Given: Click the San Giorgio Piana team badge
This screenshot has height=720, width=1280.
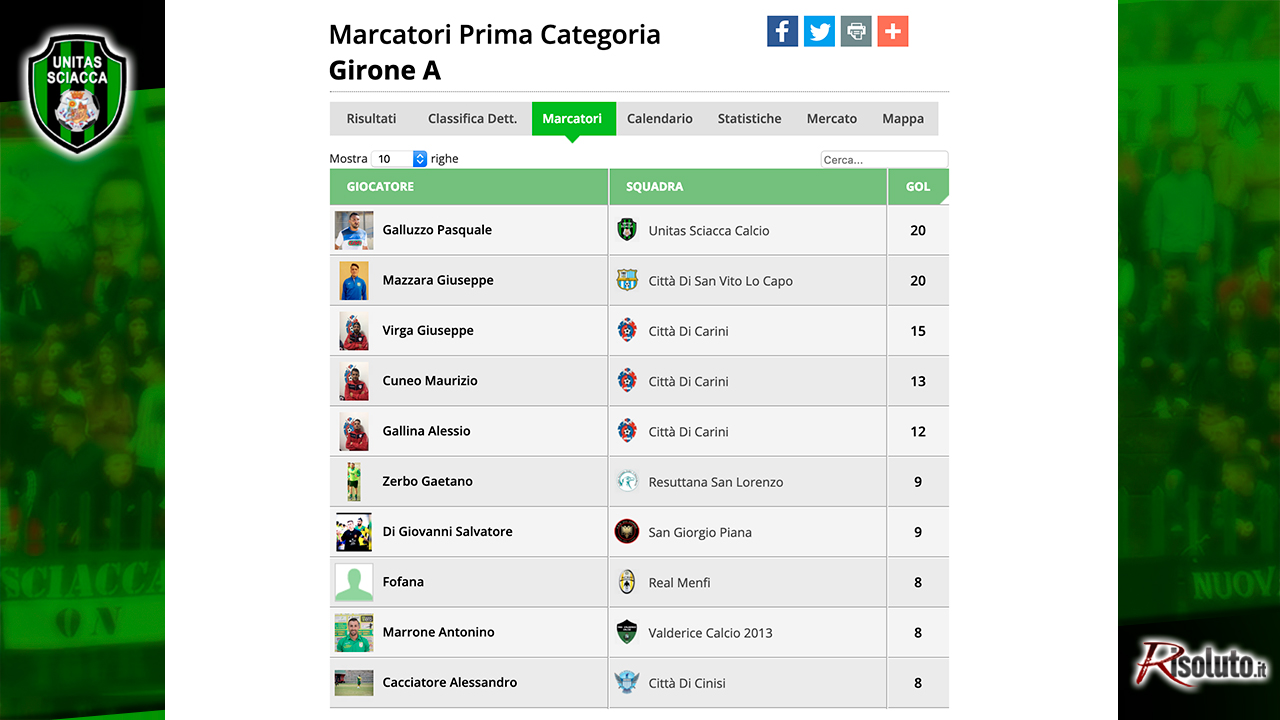Looking at the screenshot, I should (627, 532).
